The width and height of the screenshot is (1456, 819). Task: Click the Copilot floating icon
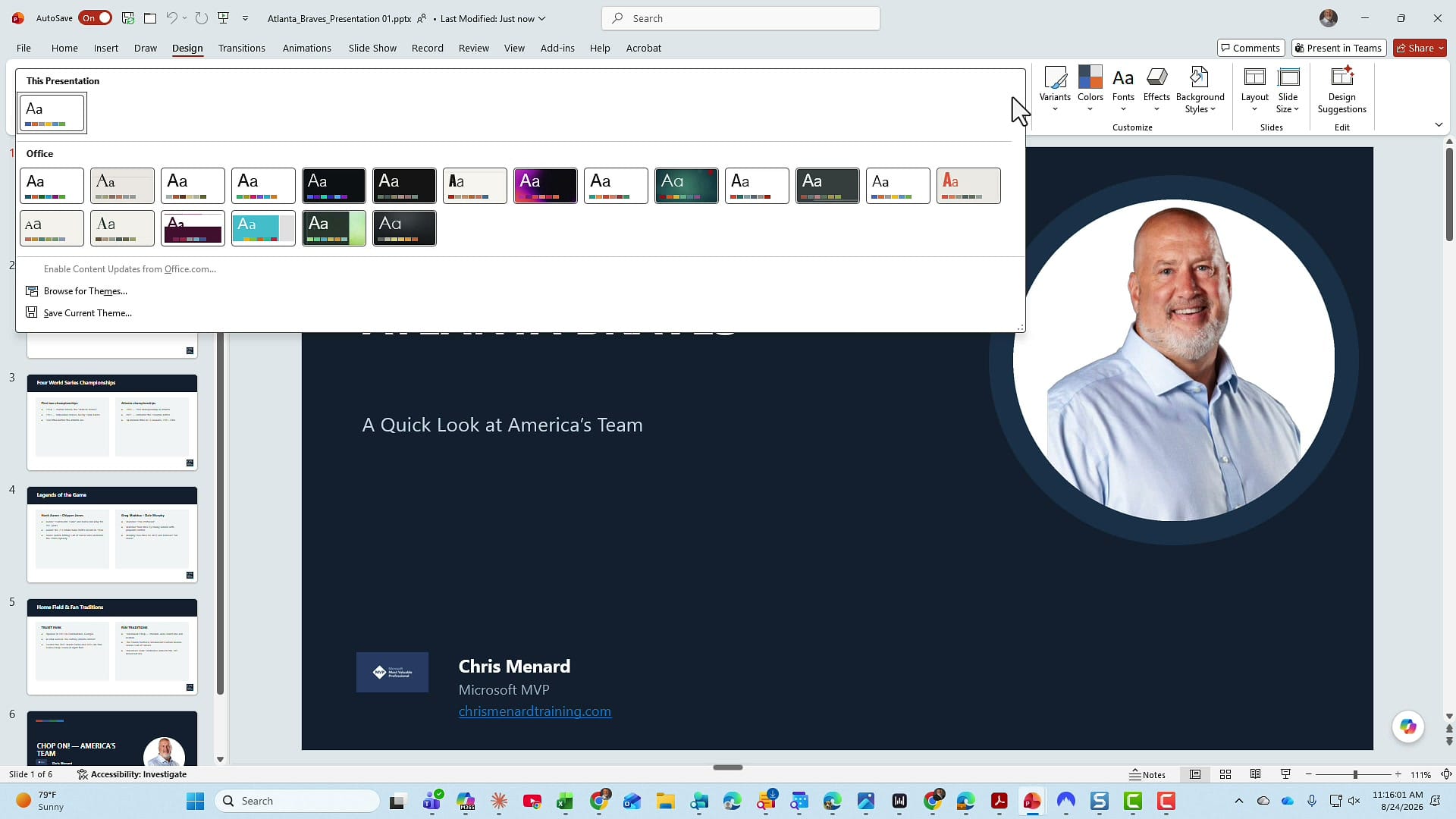click(1408, 726)
